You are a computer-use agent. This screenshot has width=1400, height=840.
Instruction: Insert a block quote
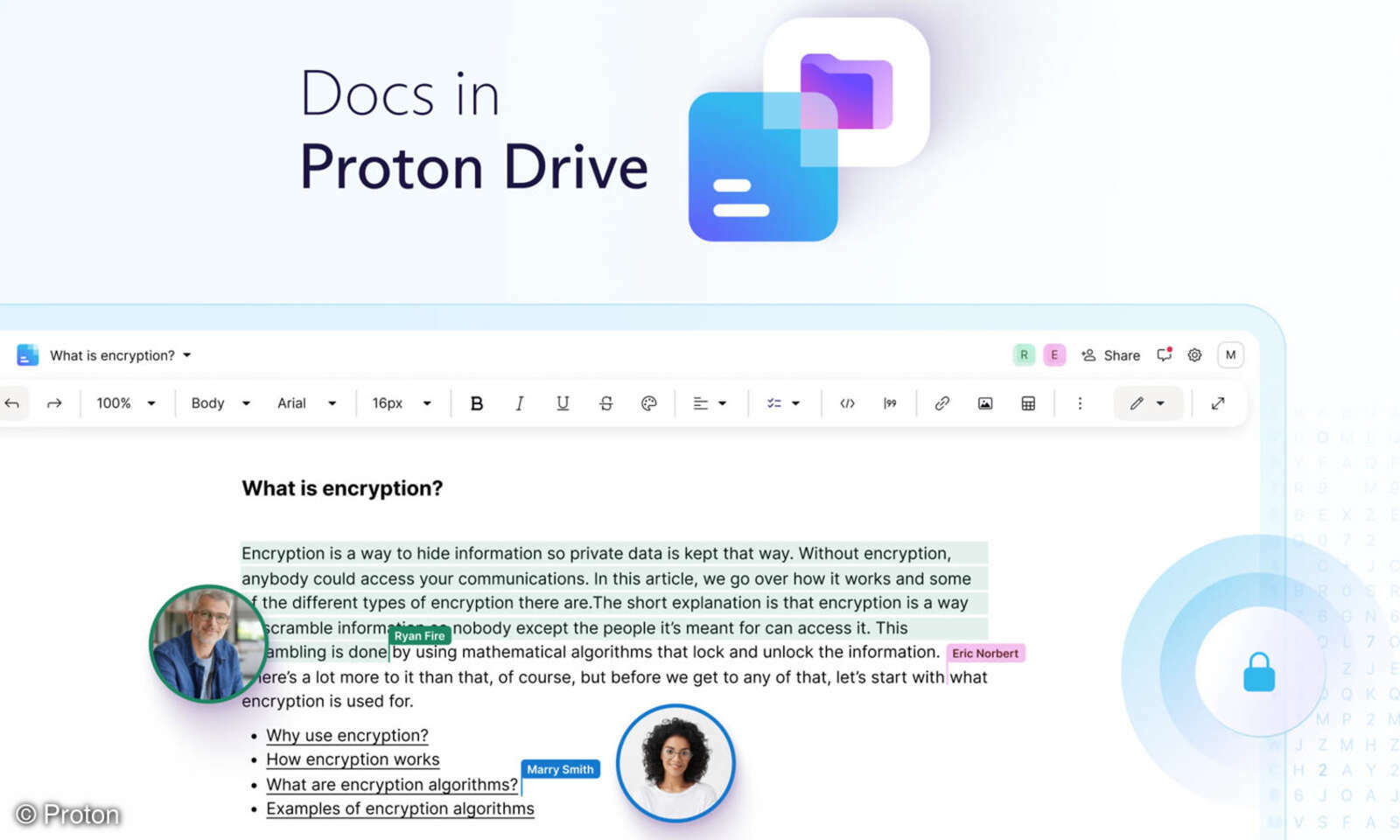tap(891, 403)
